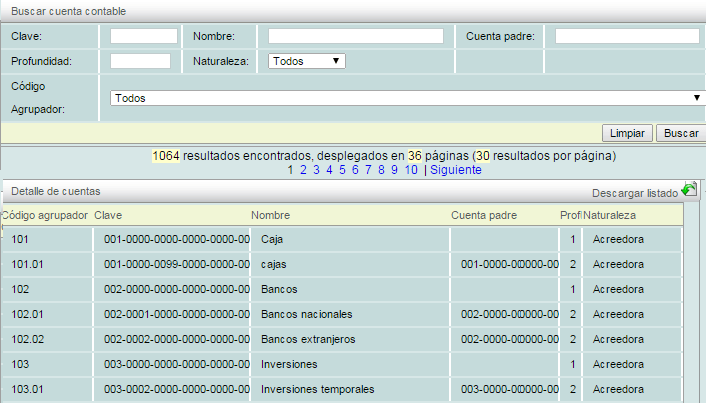Viewport: 706px width, 403px height.
Task: Click the Profundidad input box
Action: [x=140, y=61]
